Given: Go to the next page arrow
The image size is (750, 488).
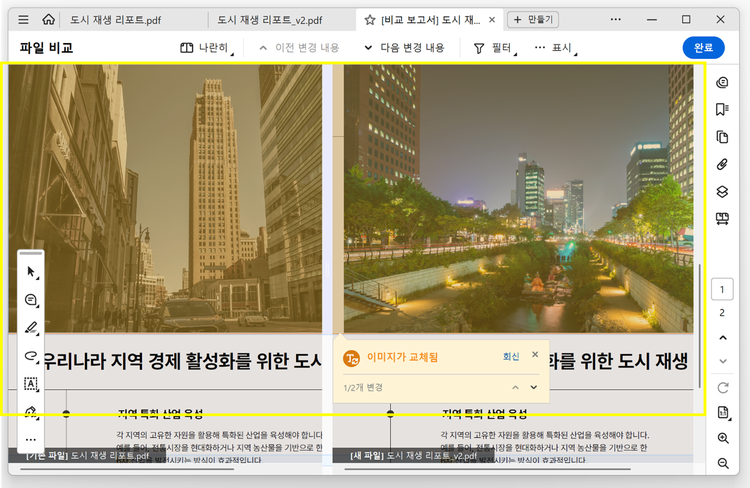Looking at the screenshot, I should pyautogui.click(x=723, y=361).
